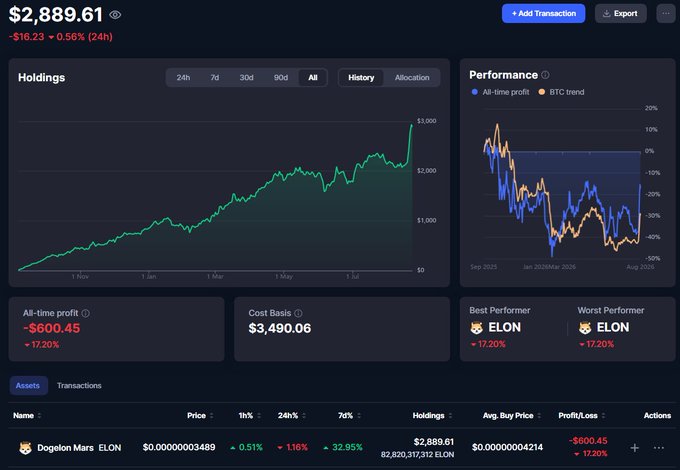Click the Dogelon Mars coin icon in table
The width and height of the screenshot is (680, 470).
tap(25, 448)
